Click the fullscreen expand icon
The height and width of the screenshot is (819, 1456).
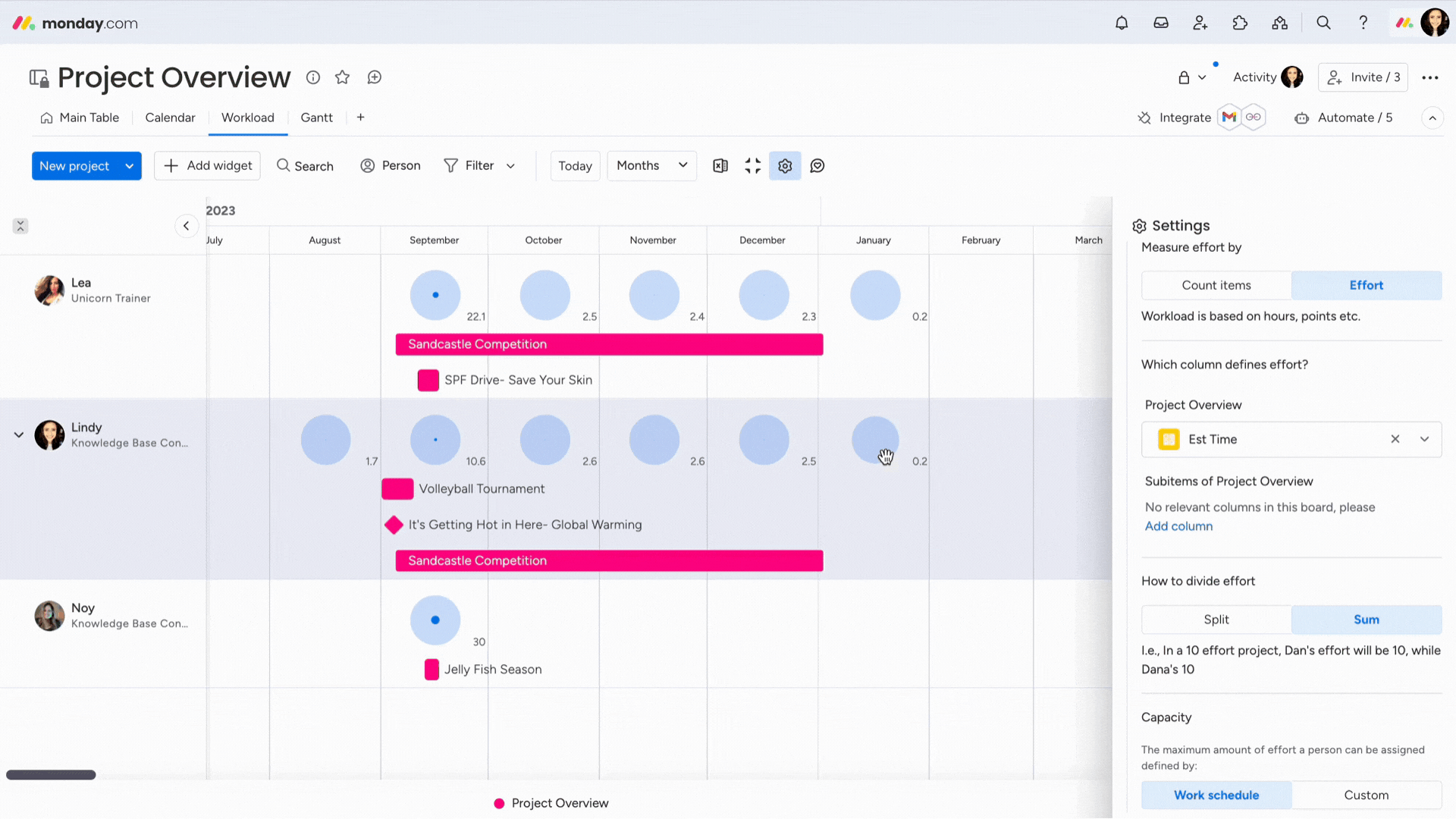click(753, 165)
